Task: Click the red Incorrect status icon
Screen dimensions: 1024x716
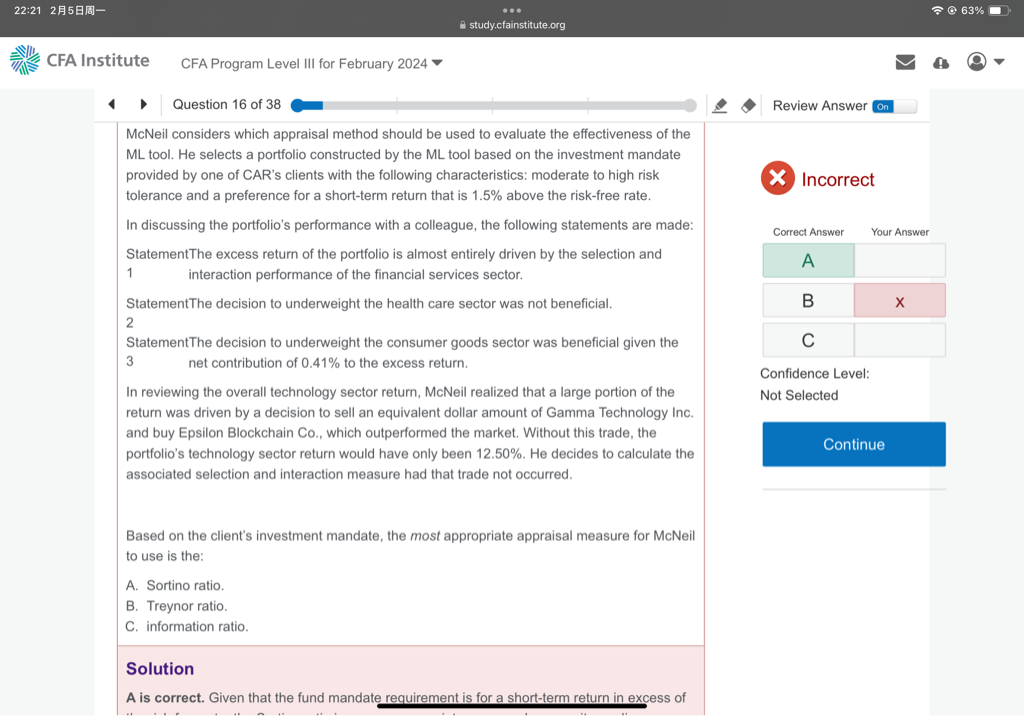Action: click(777, 179)
